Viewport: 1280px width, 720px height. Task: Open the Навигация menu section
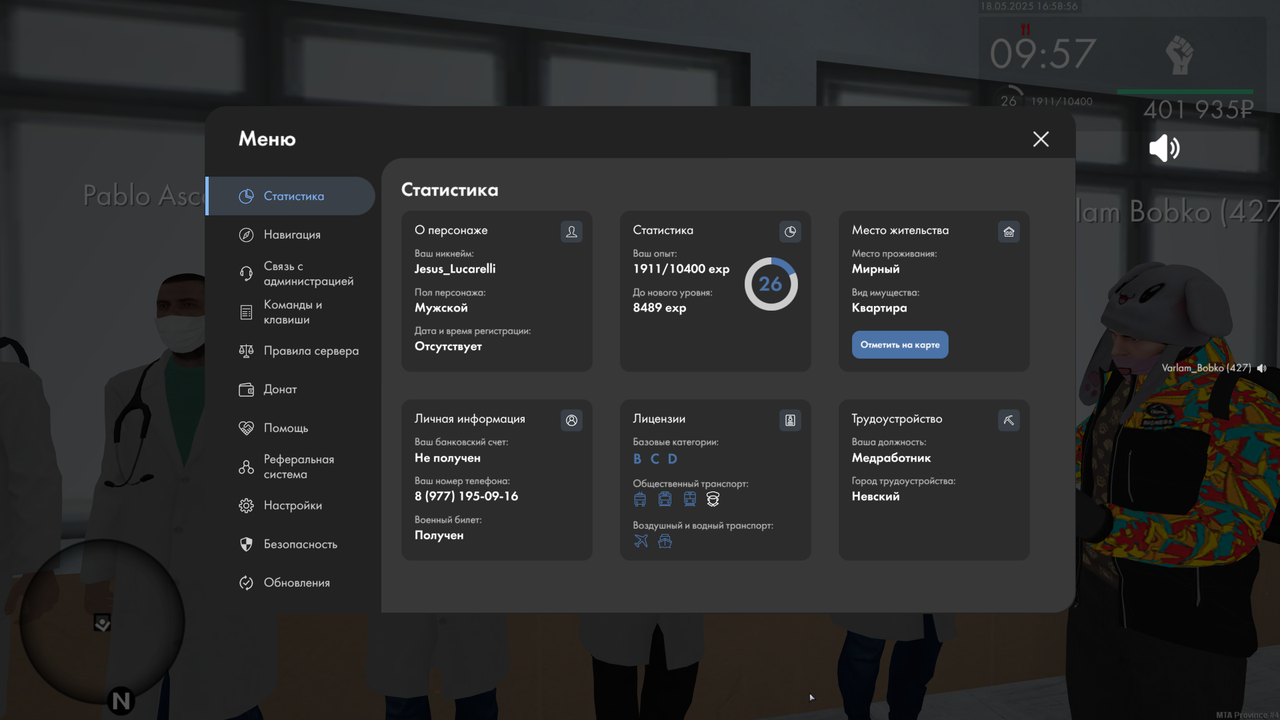[290, 235]
